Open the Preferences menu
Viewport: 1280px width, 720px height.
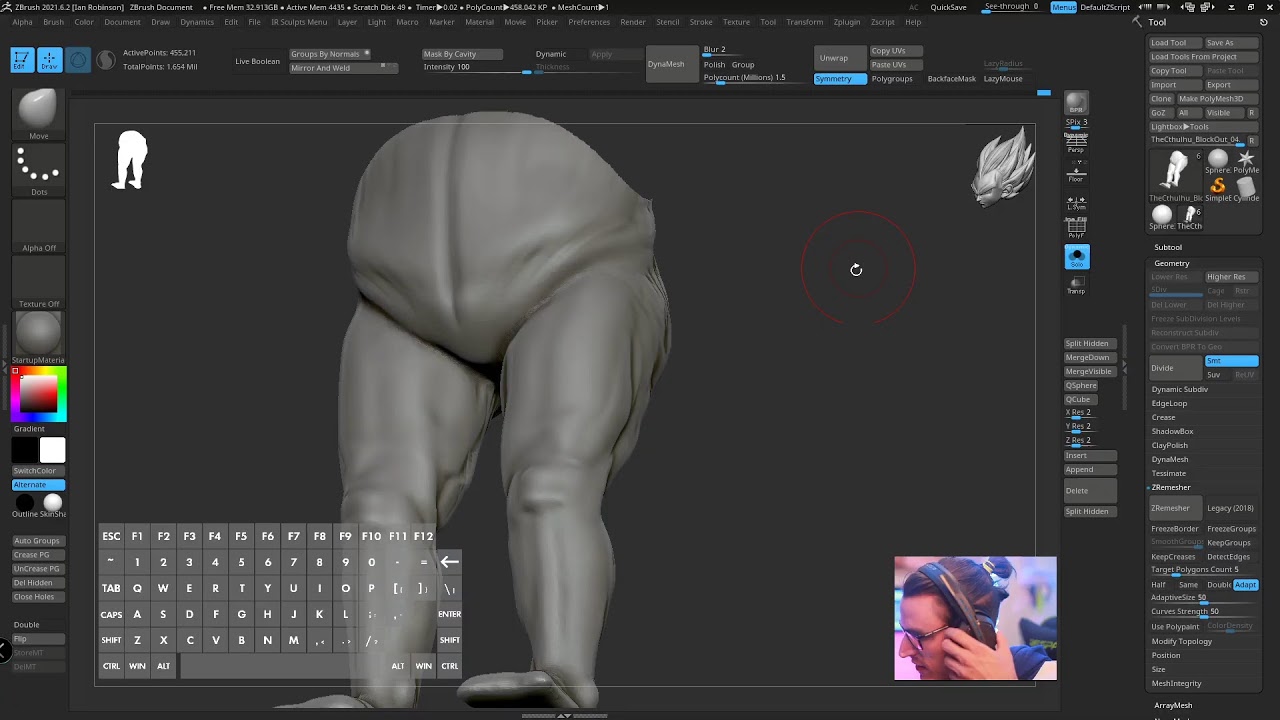(589, 22)
